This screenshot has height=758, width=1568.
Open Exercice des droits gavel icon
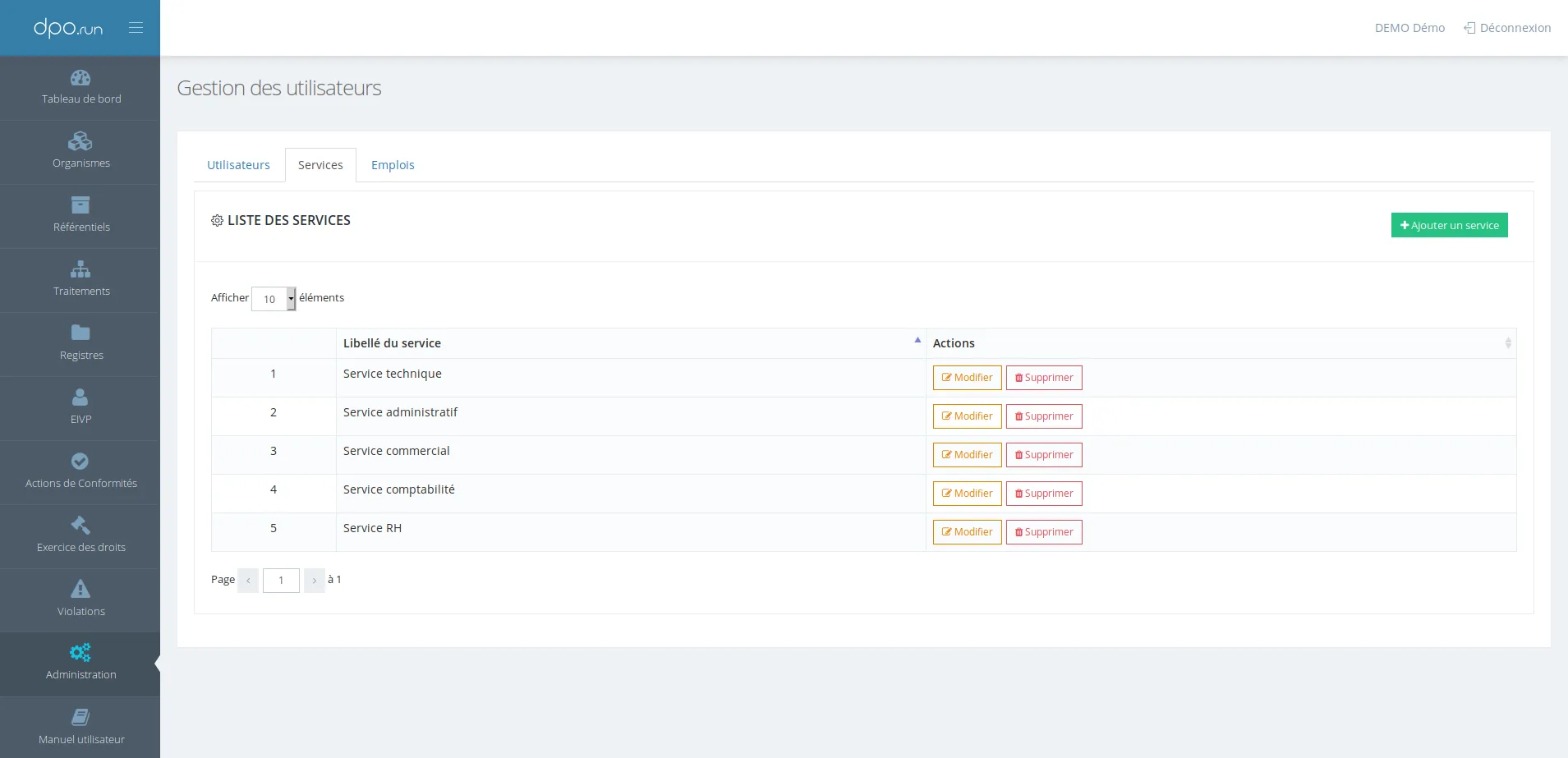[80, 525]
